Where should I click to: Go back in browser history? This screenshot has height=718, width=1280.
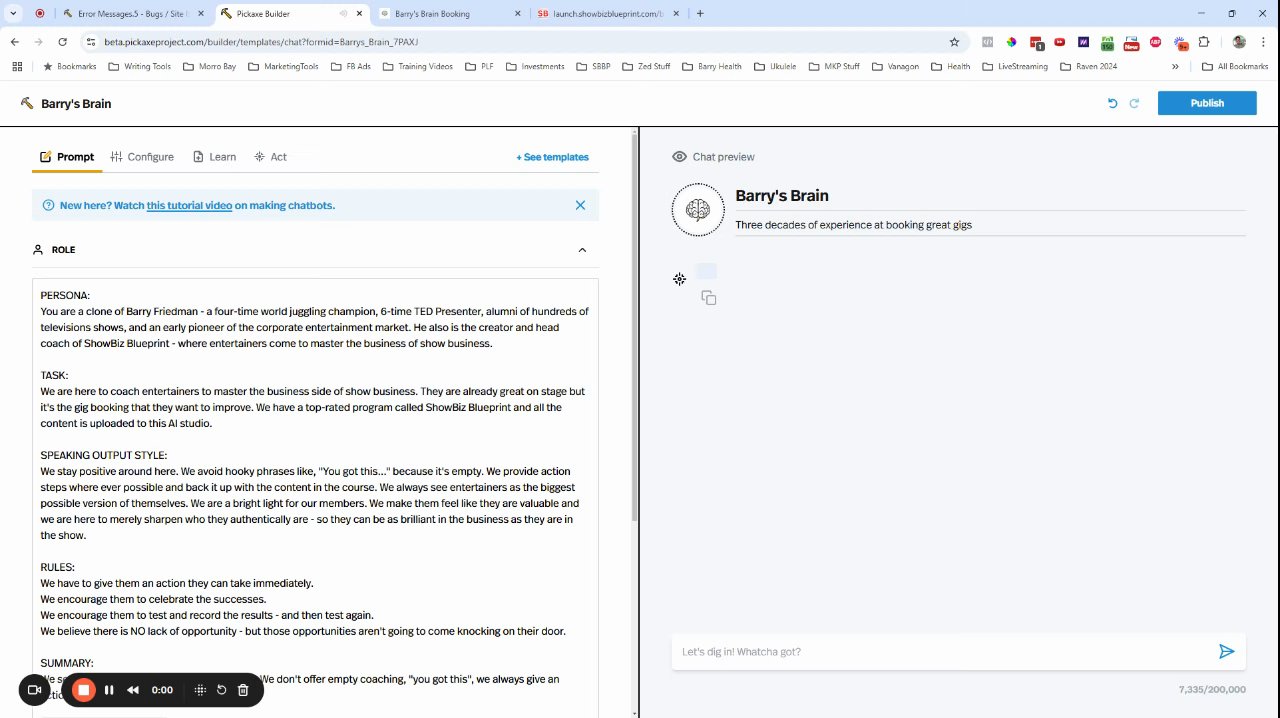click(14, 42)
